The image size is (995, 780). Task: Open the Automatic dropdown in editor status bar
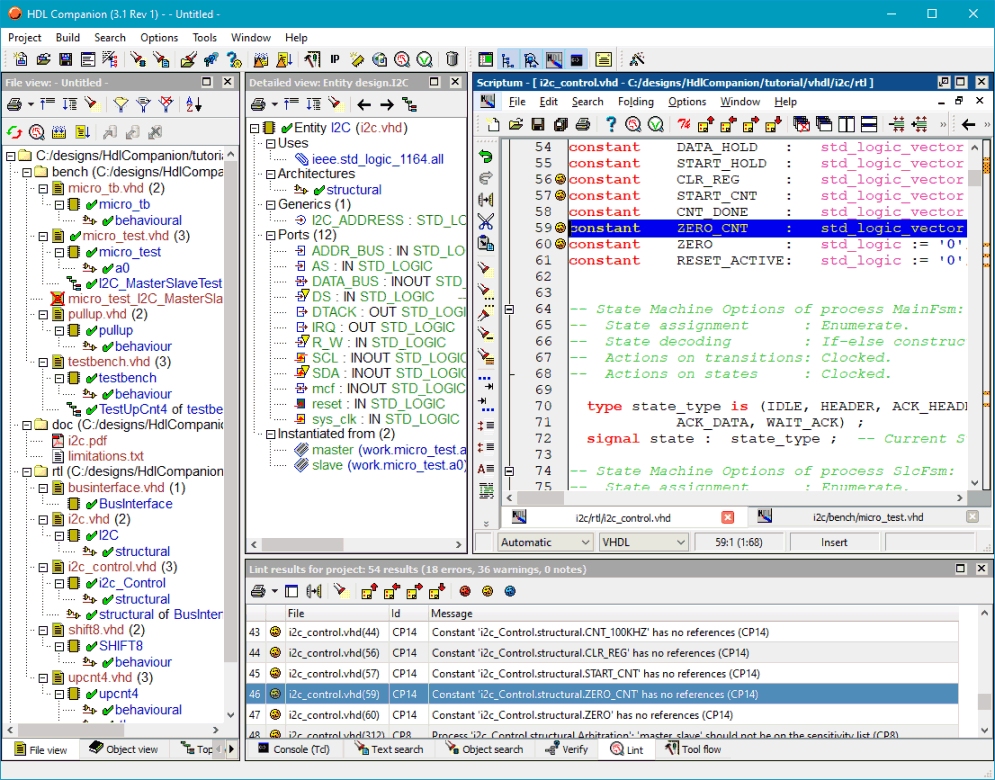(x=545, y=542)
